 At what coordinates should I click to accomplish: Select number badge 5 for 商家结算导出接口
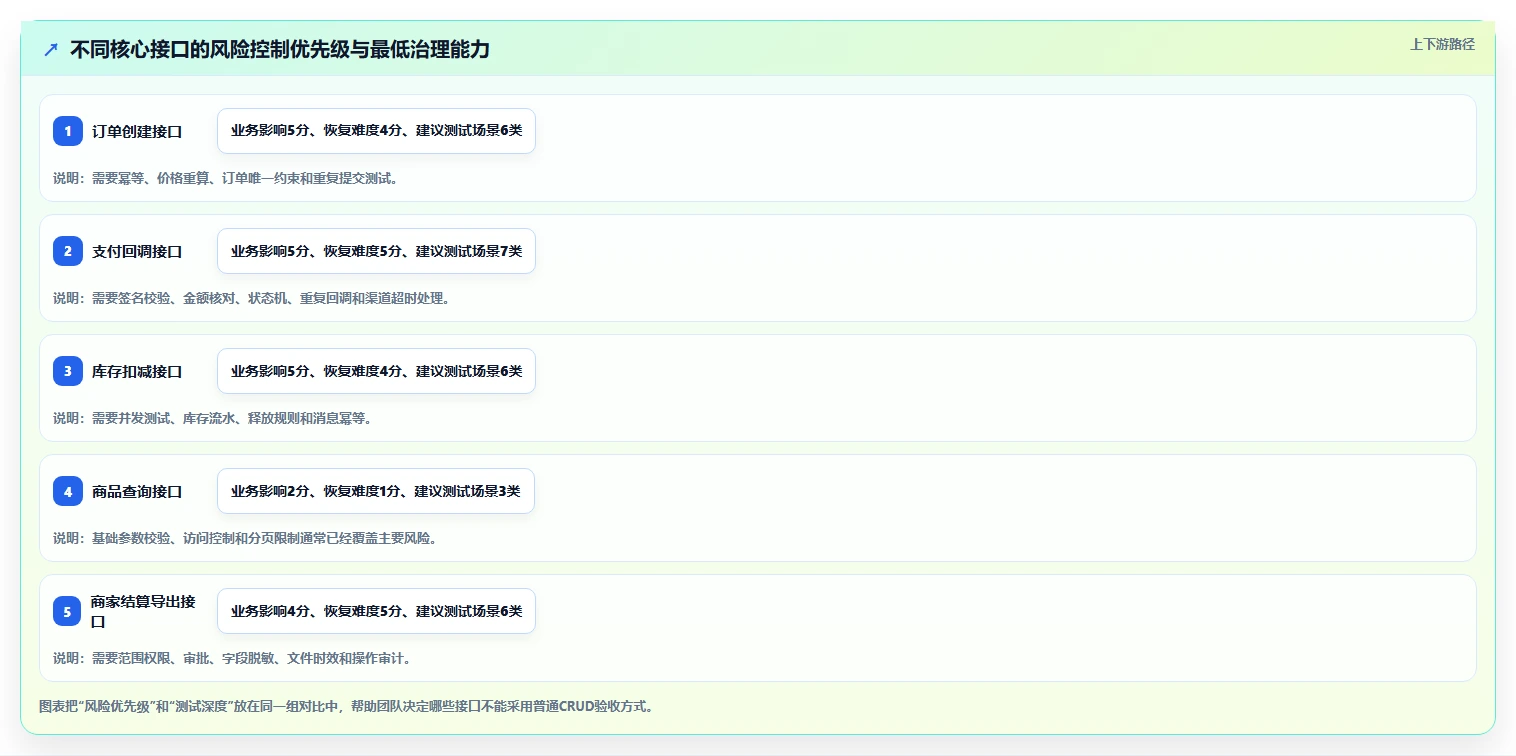point(68,611)
